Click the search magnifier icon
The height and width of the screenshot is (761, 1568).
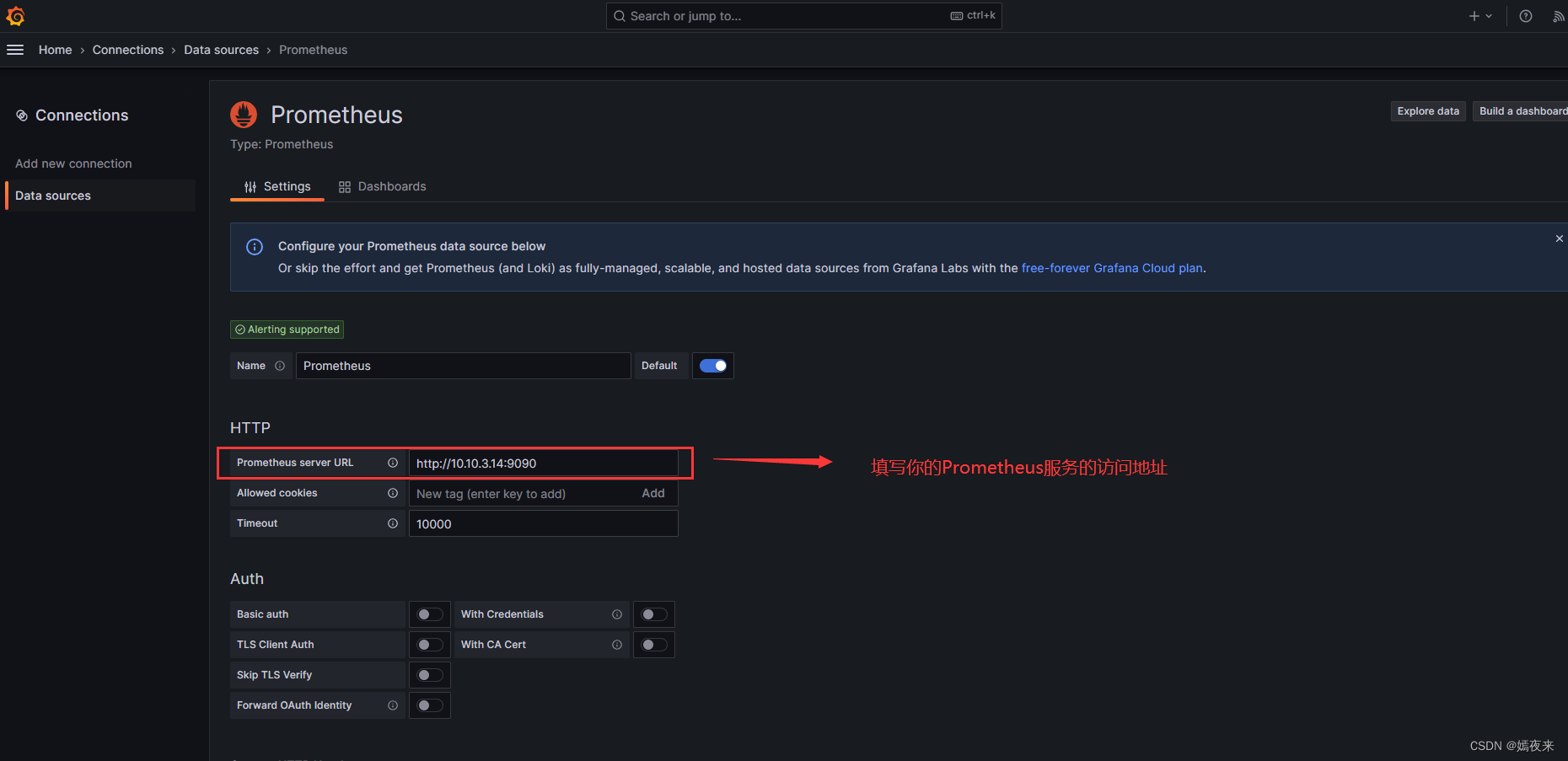coord(620,16)
